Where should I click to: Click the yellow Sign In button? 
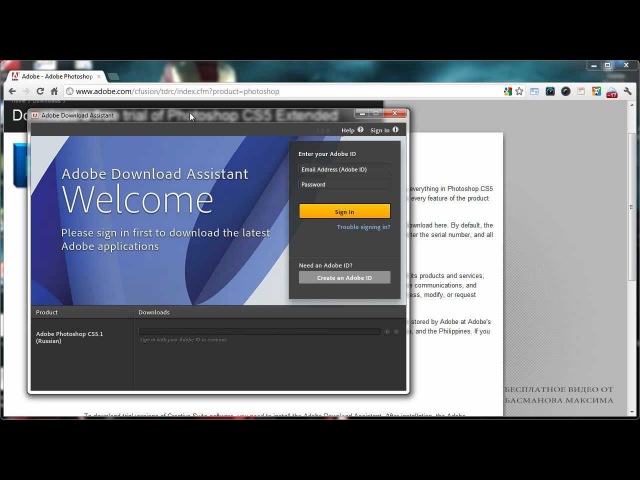(x=344, y=211)
